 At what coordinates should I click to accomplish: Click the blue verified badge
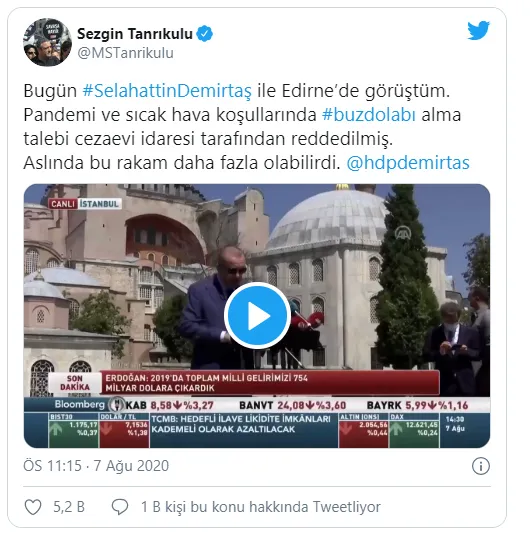coord(205,34)
